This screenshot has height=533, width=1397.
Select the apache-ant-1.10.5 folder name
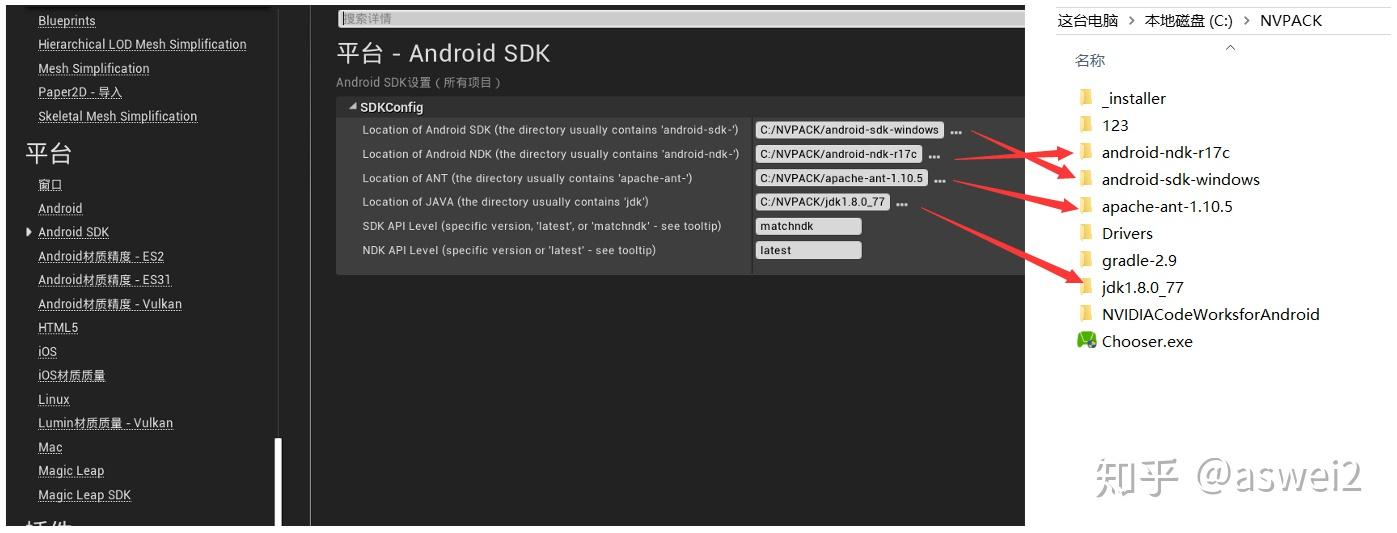[x=1167, y=206]
